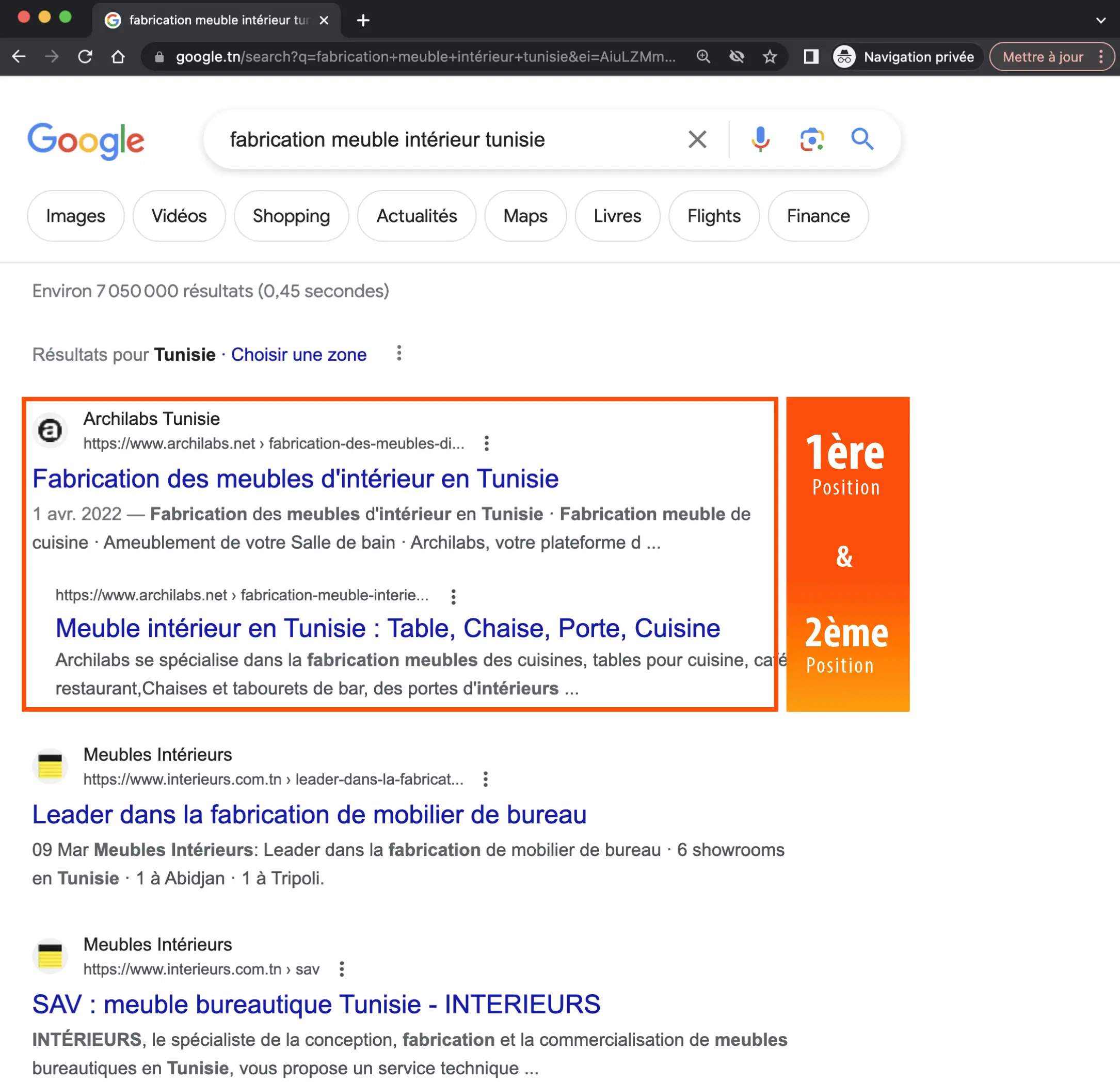
Task: Reload the page
Action: click(x=85, y=57)
